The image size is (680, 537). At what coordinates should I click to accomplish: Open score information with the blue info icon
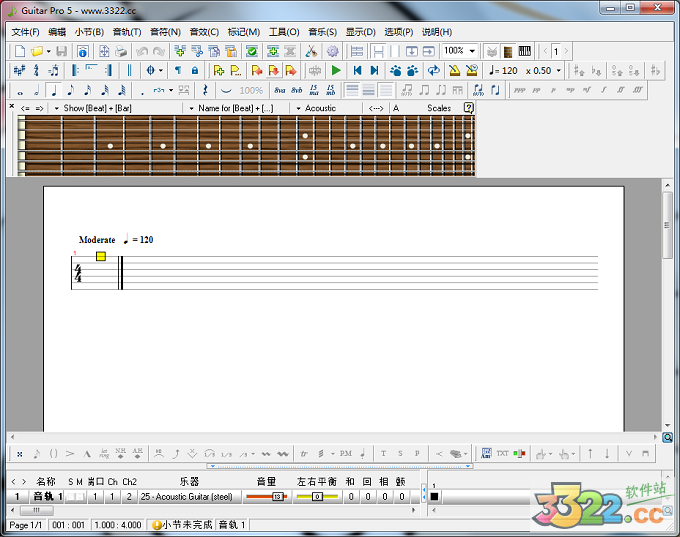pos(82,51)
